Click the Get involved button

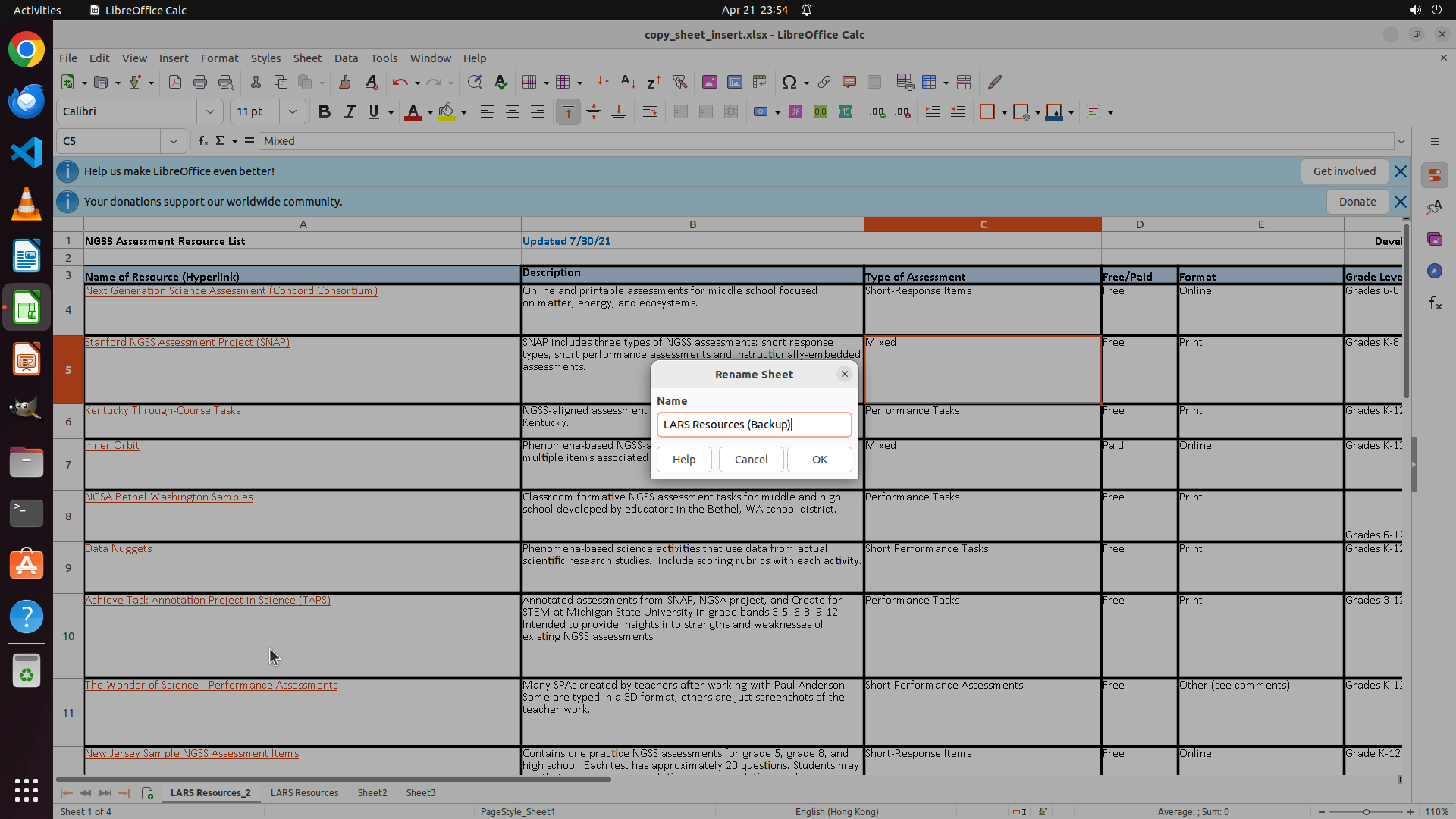pyautogui.click(x=1344, y=171)
